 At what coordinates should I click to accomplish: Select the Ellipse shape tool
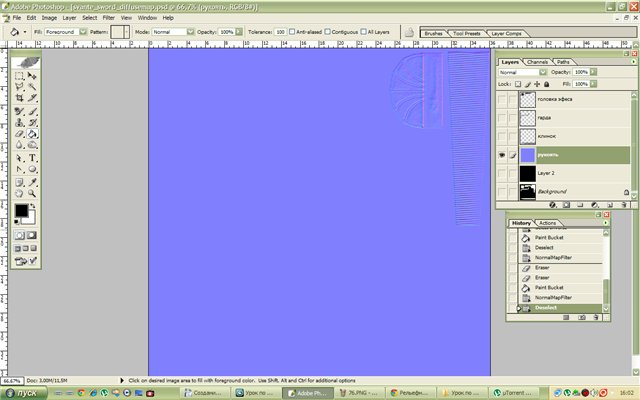click(32, 169)
